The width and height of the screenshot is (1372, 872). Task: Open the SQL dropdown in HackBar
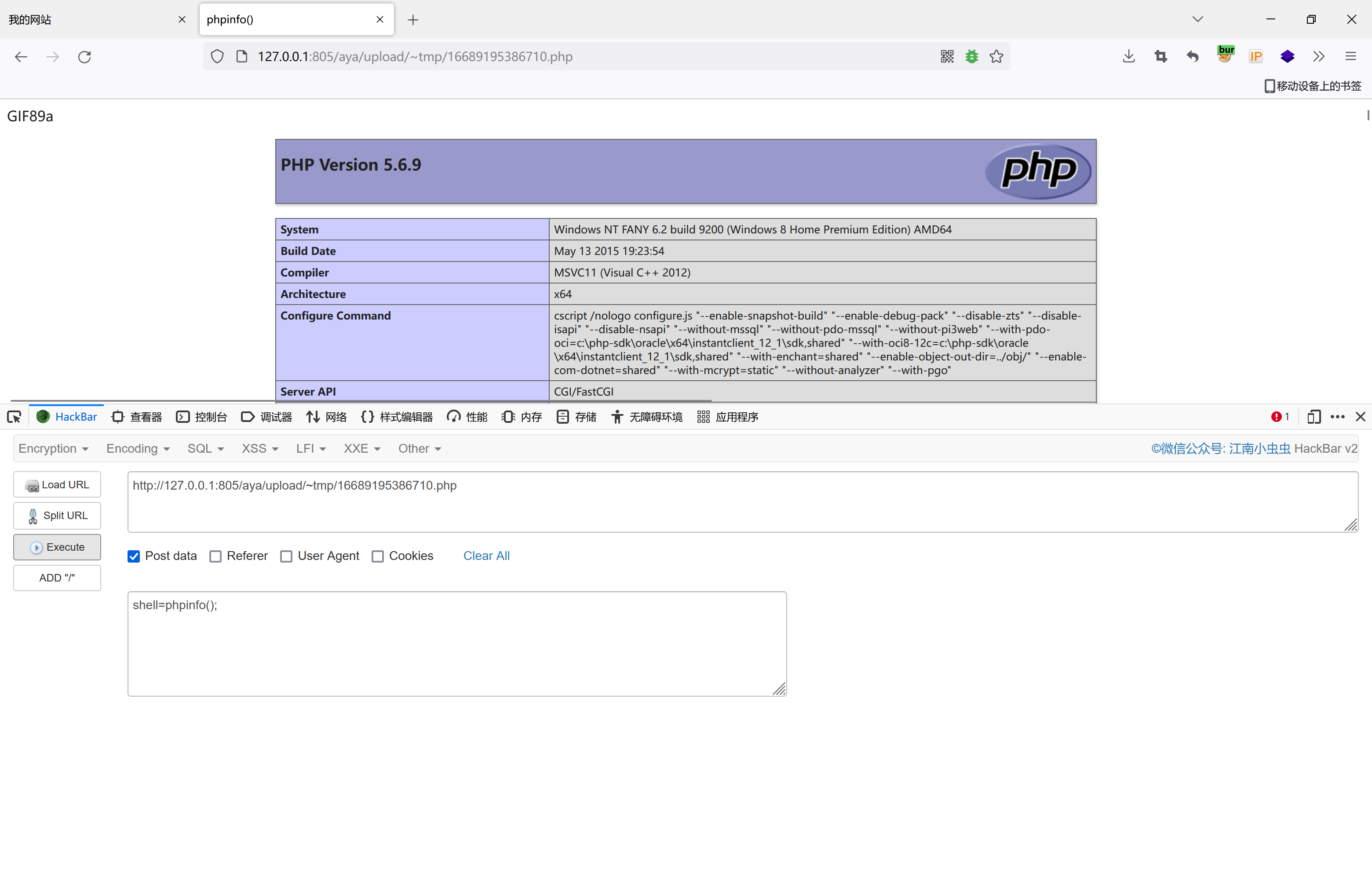(205, 449)
